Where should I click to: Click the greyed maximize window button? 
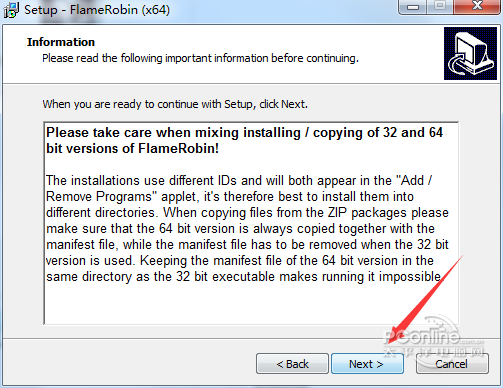440,7
